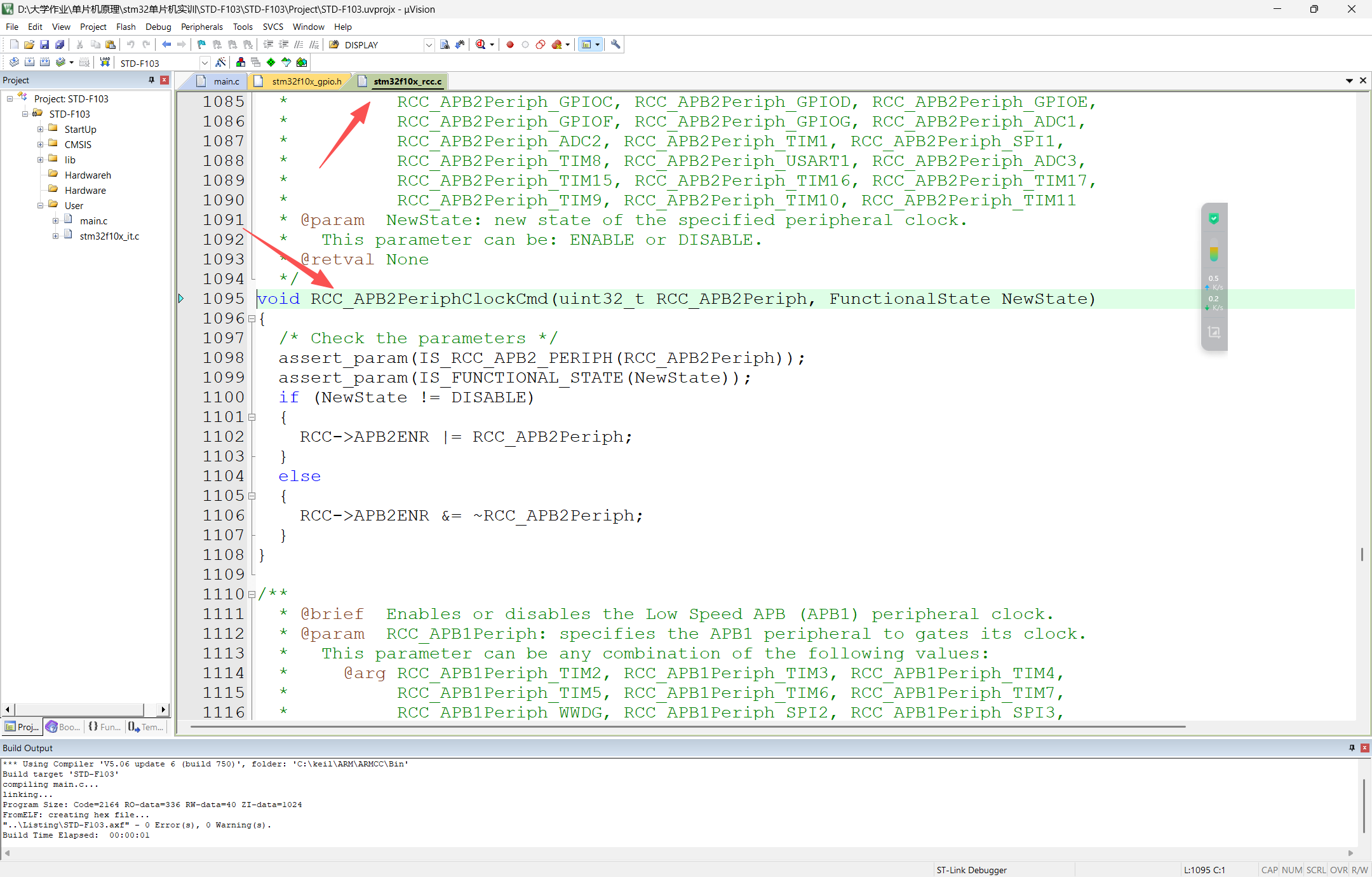Click the Open file toolbar icon
Image resolution: width=1372 pixels, height=877 pixels.
click(29, 44)
